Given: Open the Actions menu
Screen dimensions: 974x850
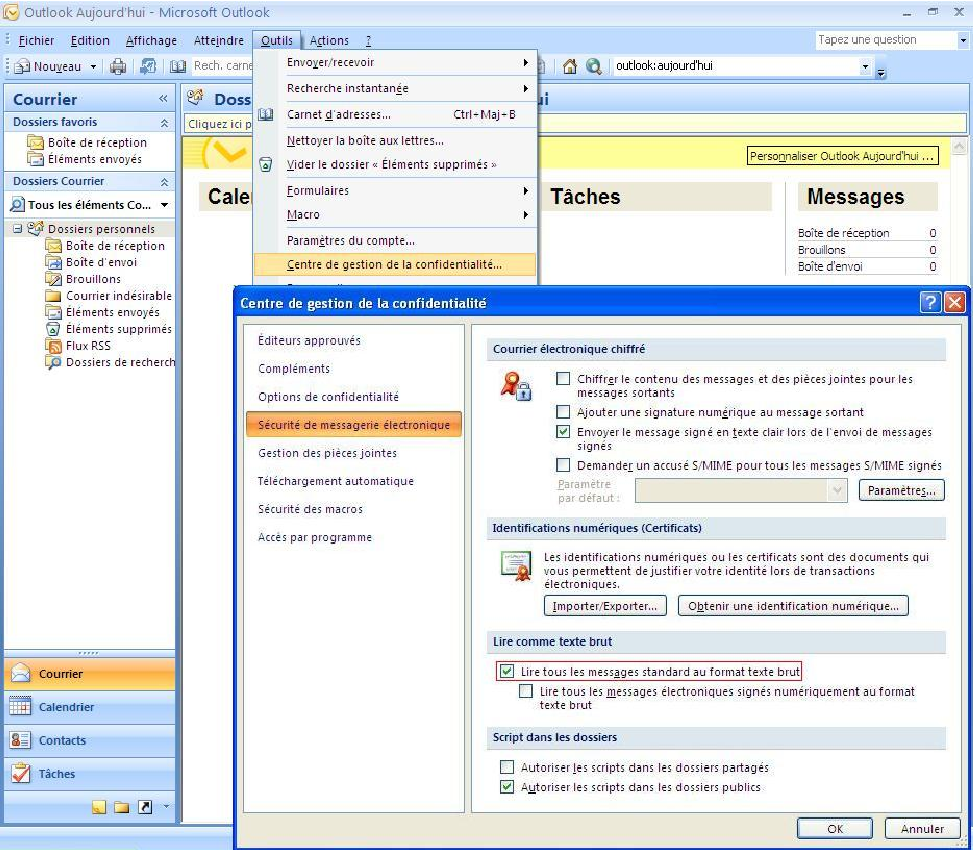Looking at the screenshot, I should [329, 41].
